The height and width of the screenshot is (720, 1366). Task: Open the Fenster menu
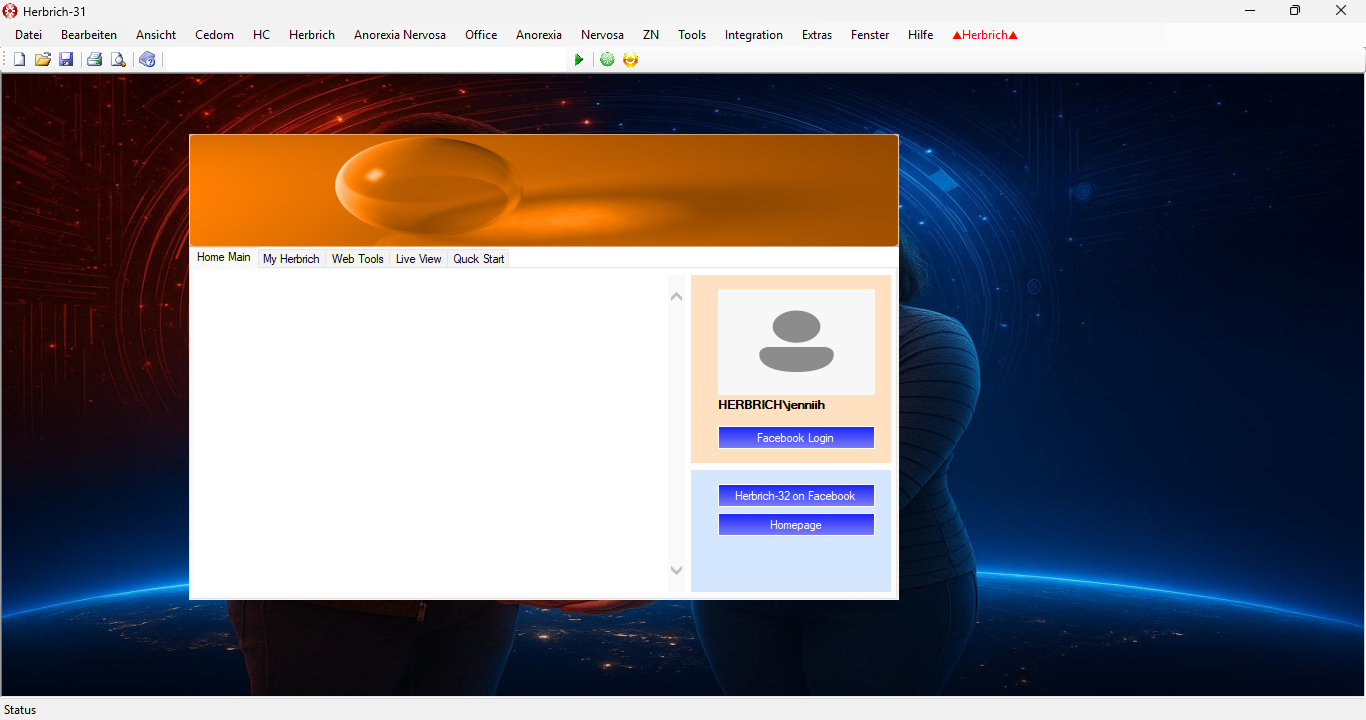click(x=870, y=35)
